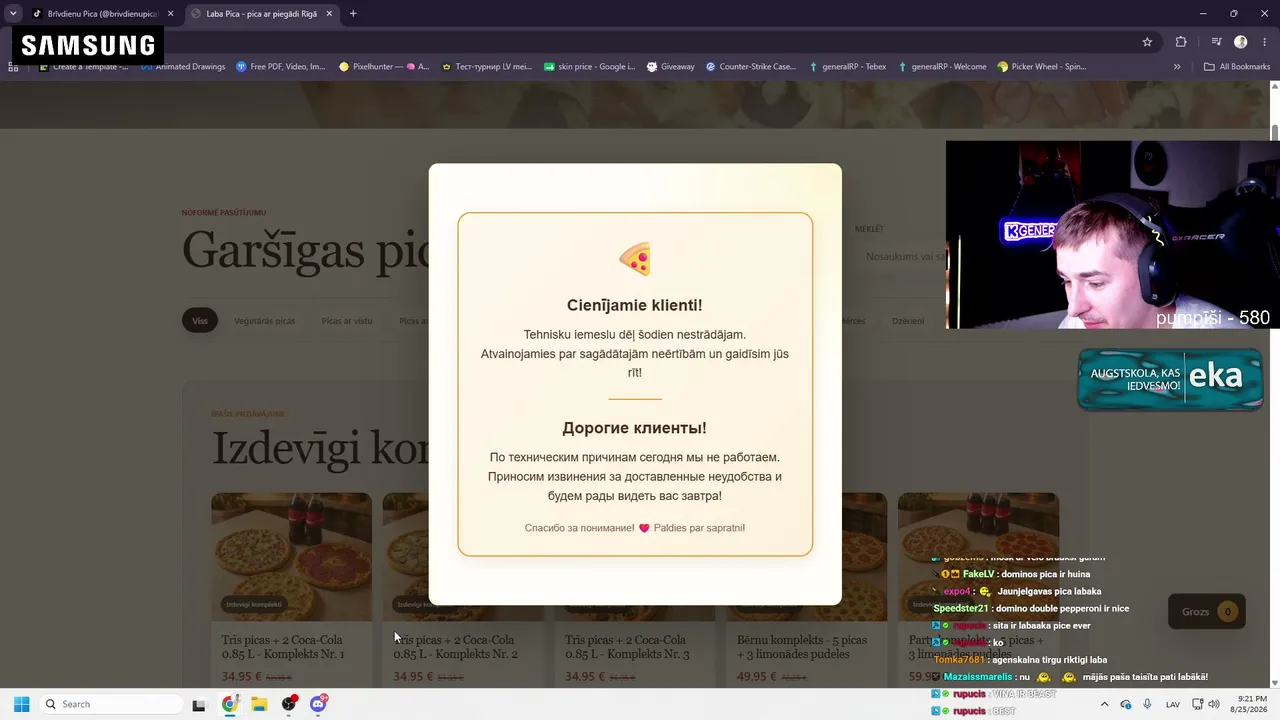
Task: Click the taskbar Search box
Action: pos(111,704)
